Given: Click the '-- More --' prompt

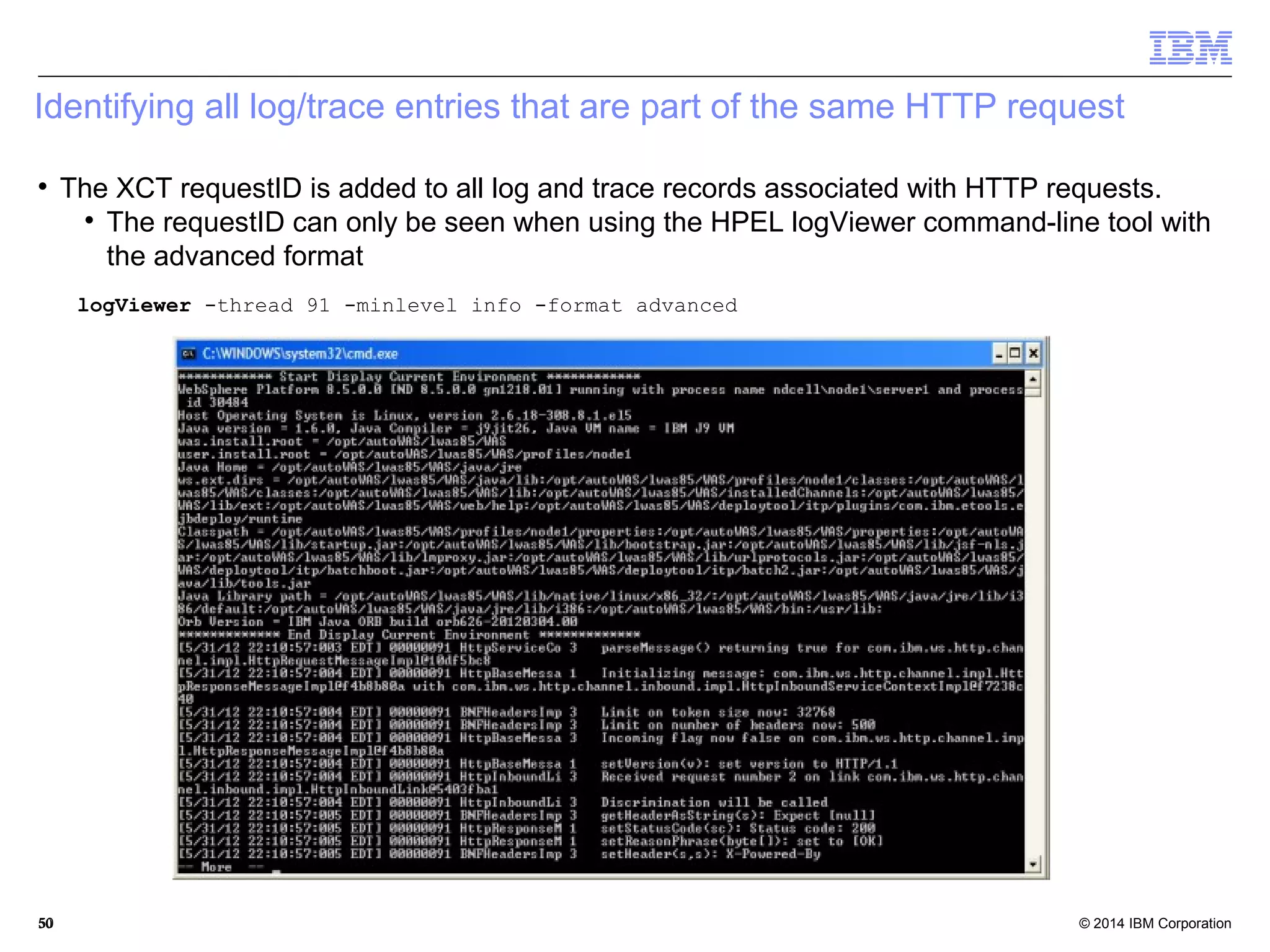Looking at the screenshot, I should (x=221, y=867).
